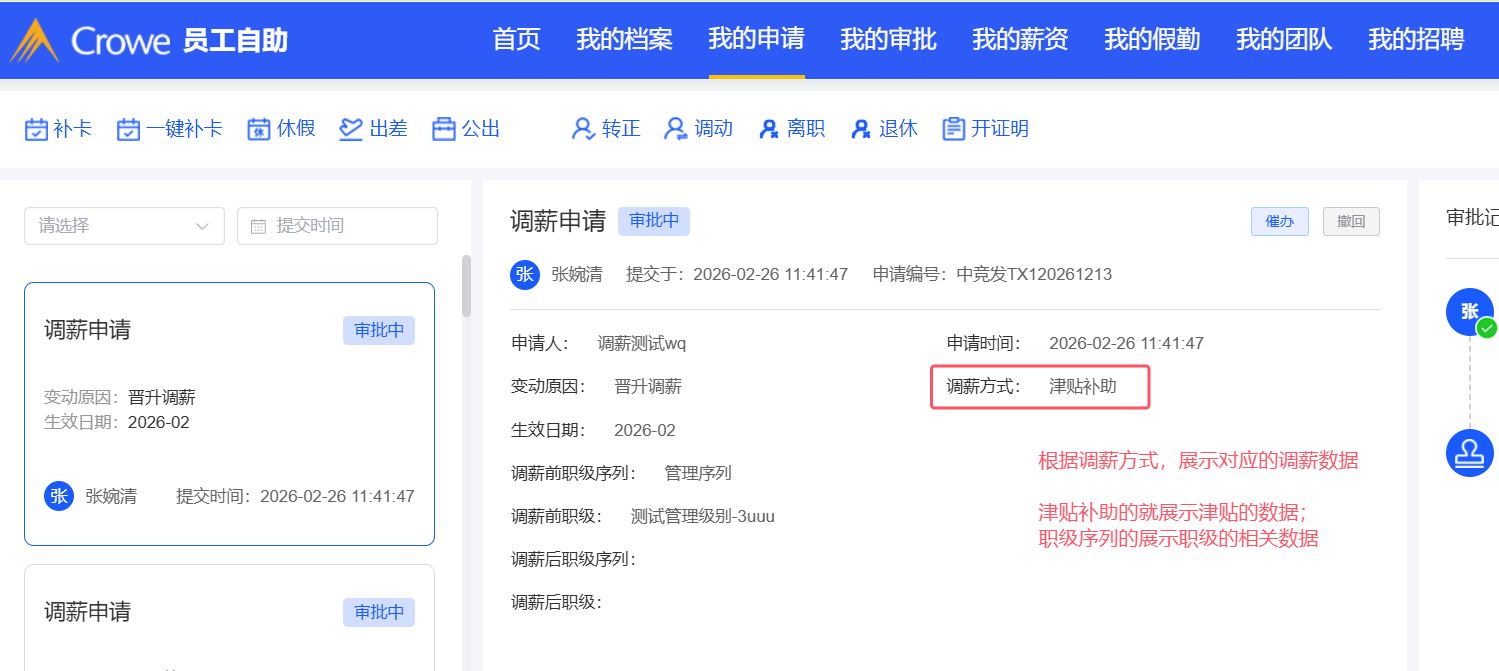Click application number 中竞发TX120261213
Image resolution: width=1499 pixels, height=671 pixels.
click(1035, 274)
